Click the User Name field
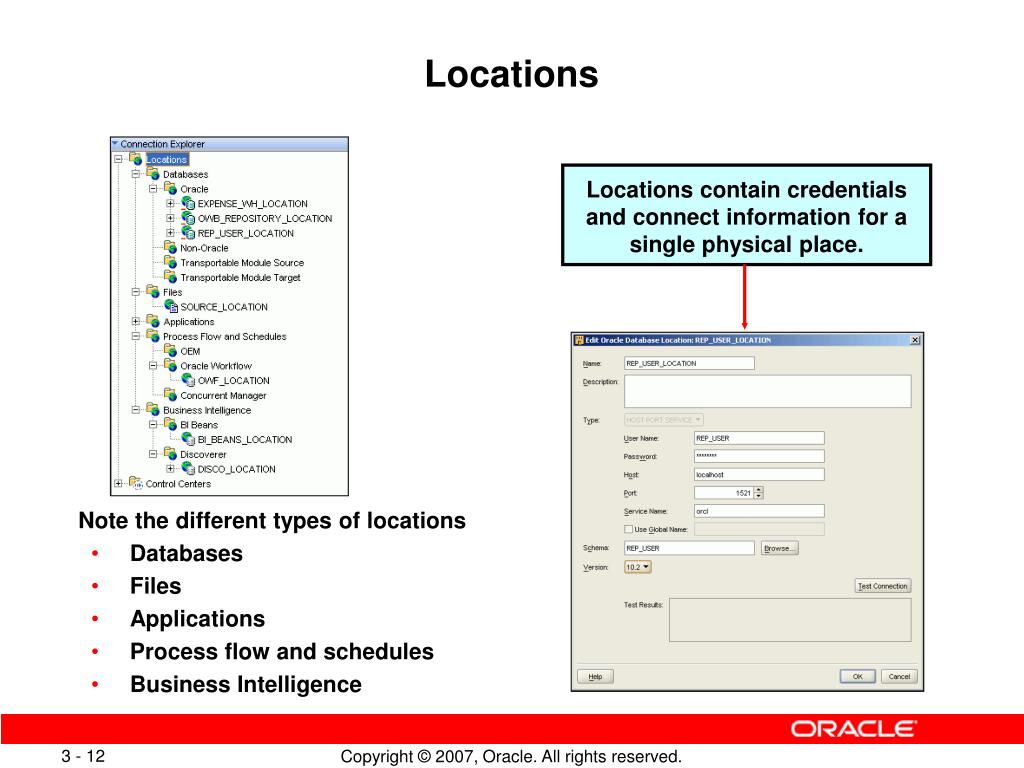 (x=759, y=438)
